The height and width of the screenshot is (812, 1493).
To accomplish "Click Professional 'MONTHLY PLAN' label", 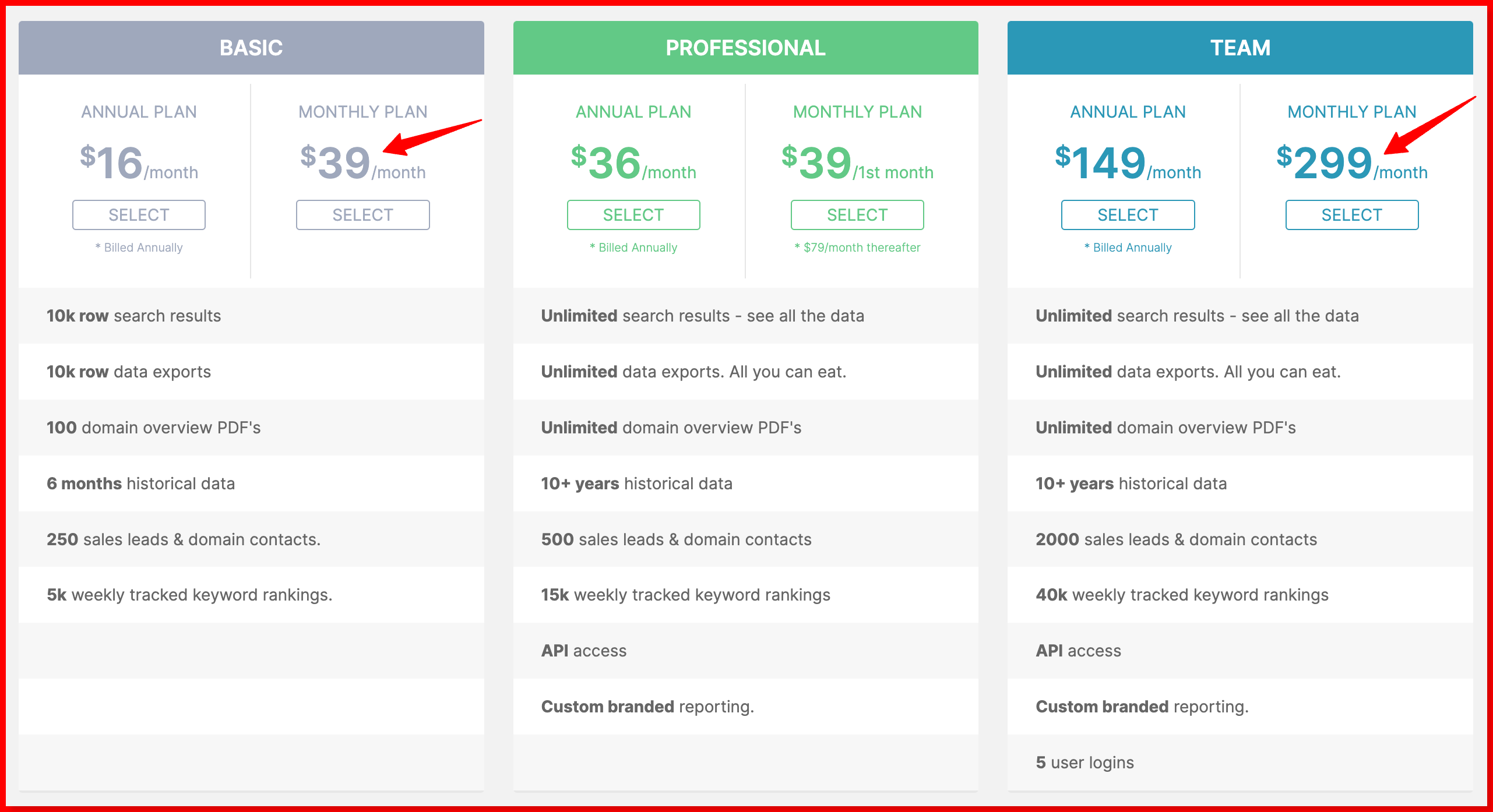I will 857,112.
